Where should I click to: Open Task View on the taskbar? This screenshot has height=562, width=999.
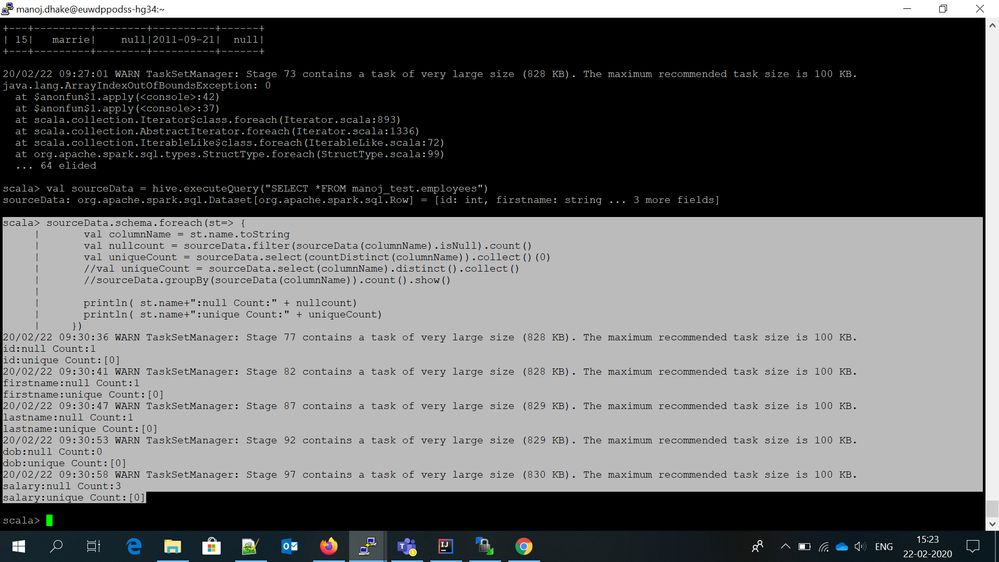point(93,546)
